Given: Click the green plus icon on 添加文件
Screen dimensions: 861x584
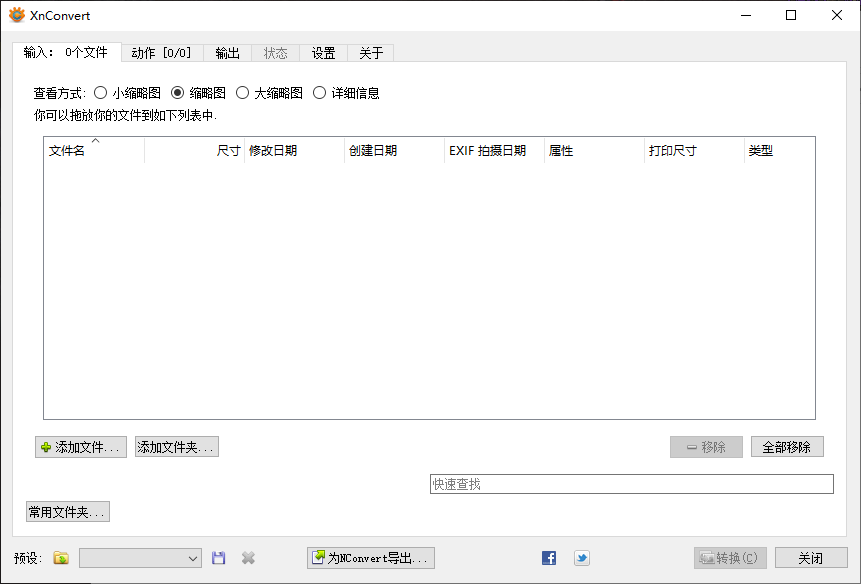Looking at the screenshot, I should coord(47,447).
